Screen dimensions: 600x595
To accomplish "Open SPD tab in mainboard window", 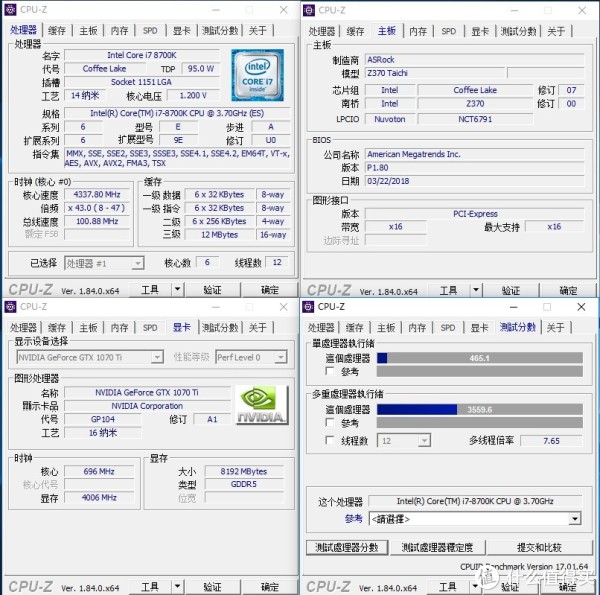I will tap(448, 31).
